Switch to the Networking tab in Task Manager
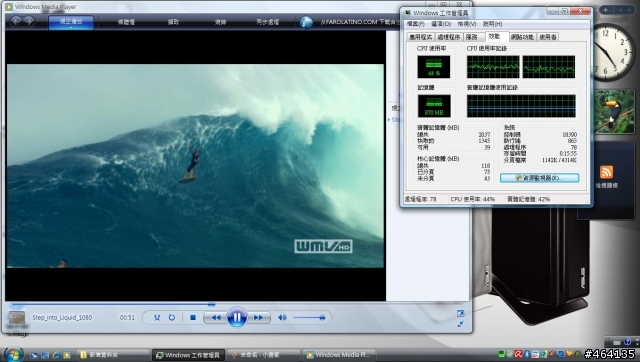 pos(522,37)
